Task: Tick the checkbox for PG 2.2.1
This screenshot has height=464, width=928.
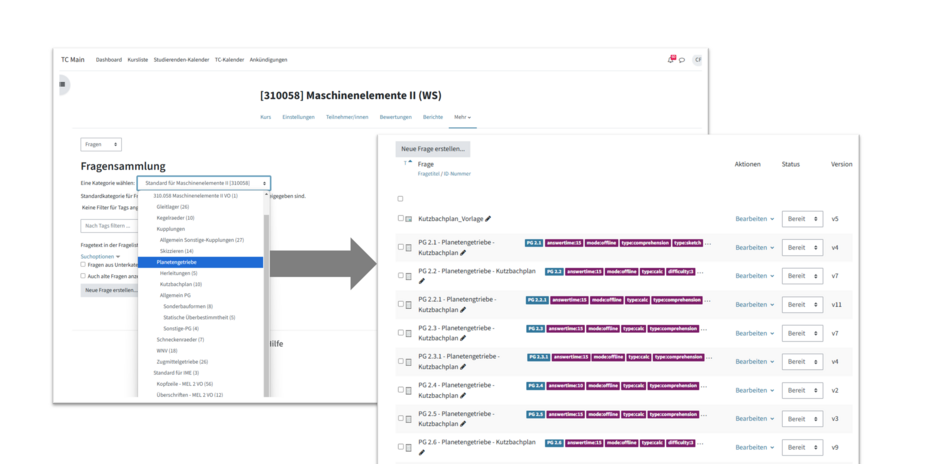Action: [401, 304]
